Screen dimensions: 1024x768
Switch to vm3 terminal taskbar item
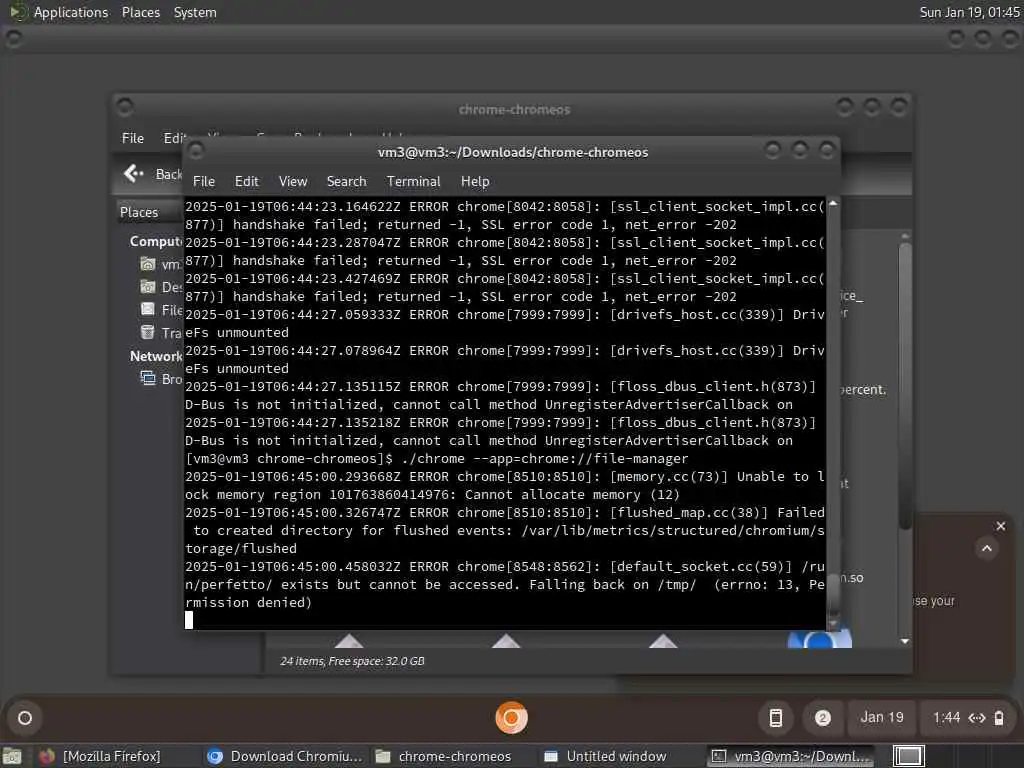pyautogui.click(x=792, y=756)
